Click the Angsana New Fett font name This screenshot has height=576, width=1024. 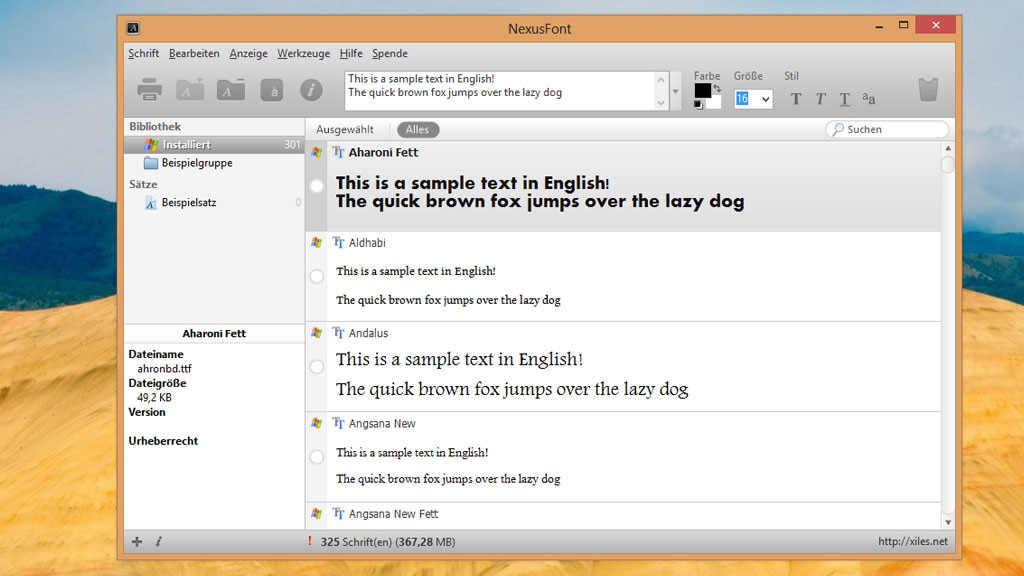tap(393, 514)
